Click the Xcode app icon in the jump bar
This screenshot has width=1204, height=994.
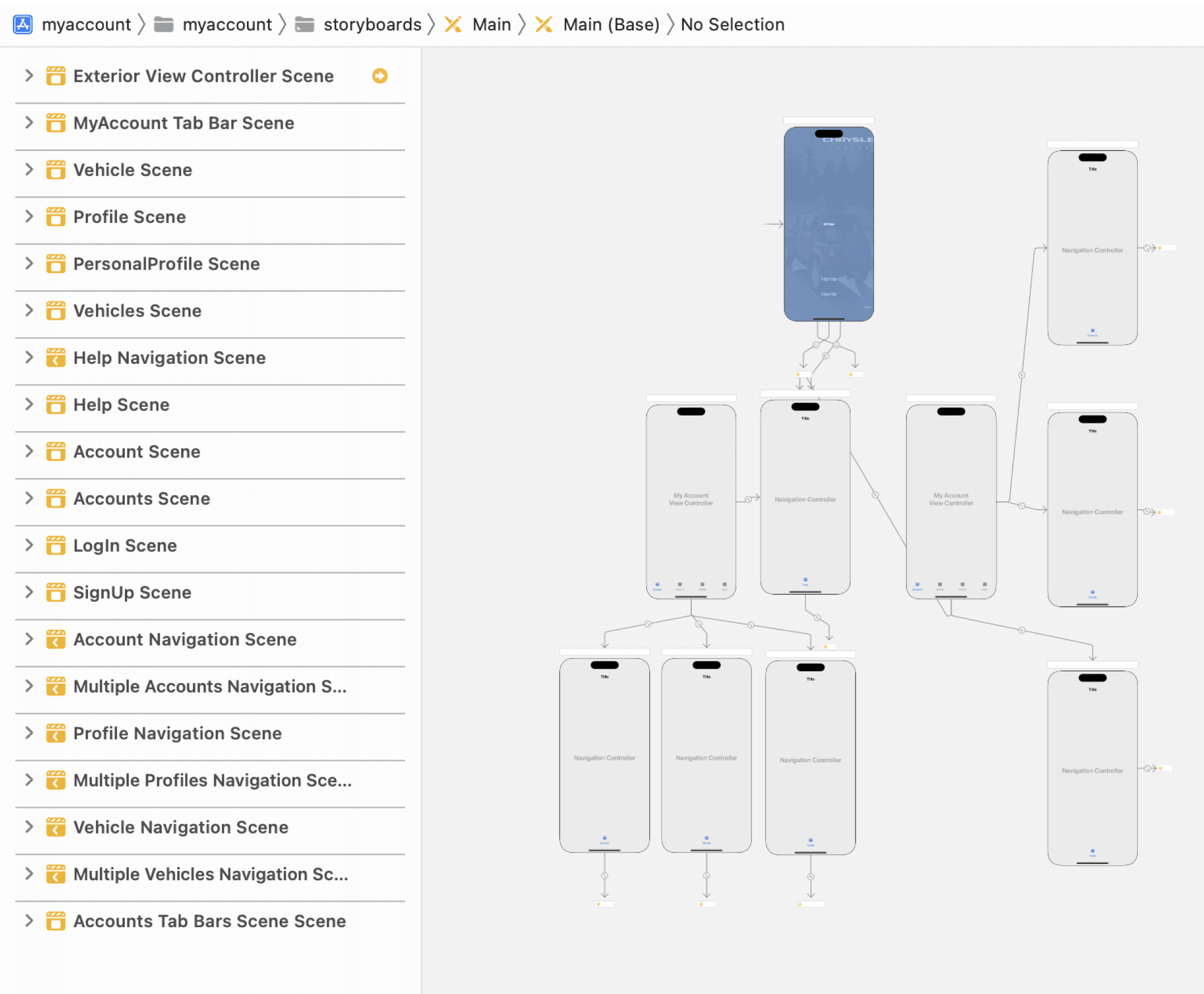tap(22, 24)
